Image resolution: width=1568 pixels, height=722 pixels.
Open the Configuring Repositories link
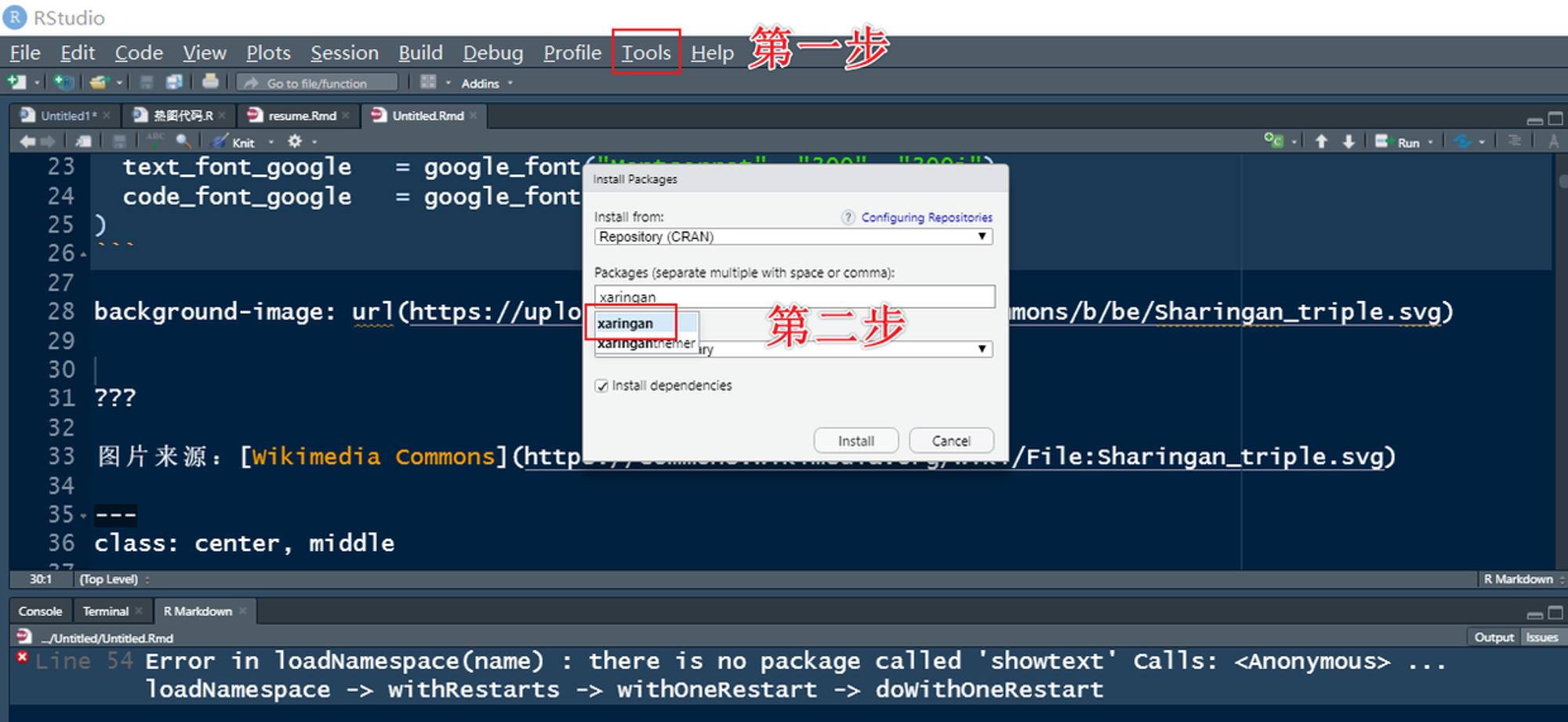(927, 217)
